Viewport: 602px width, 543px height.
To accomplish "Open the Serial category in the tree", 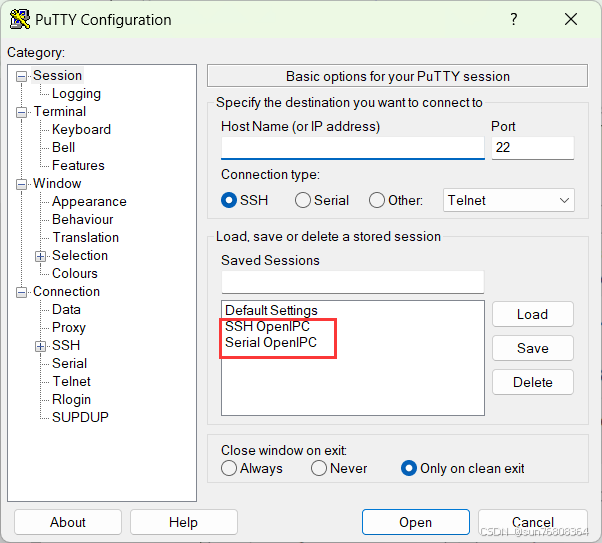I will point(69,364).
